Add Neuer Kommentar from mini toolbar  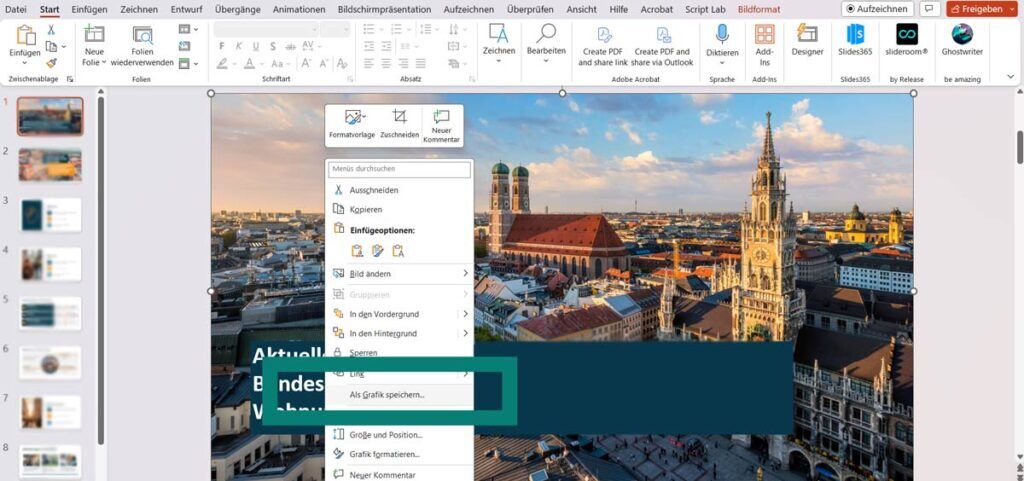point(441,124)
